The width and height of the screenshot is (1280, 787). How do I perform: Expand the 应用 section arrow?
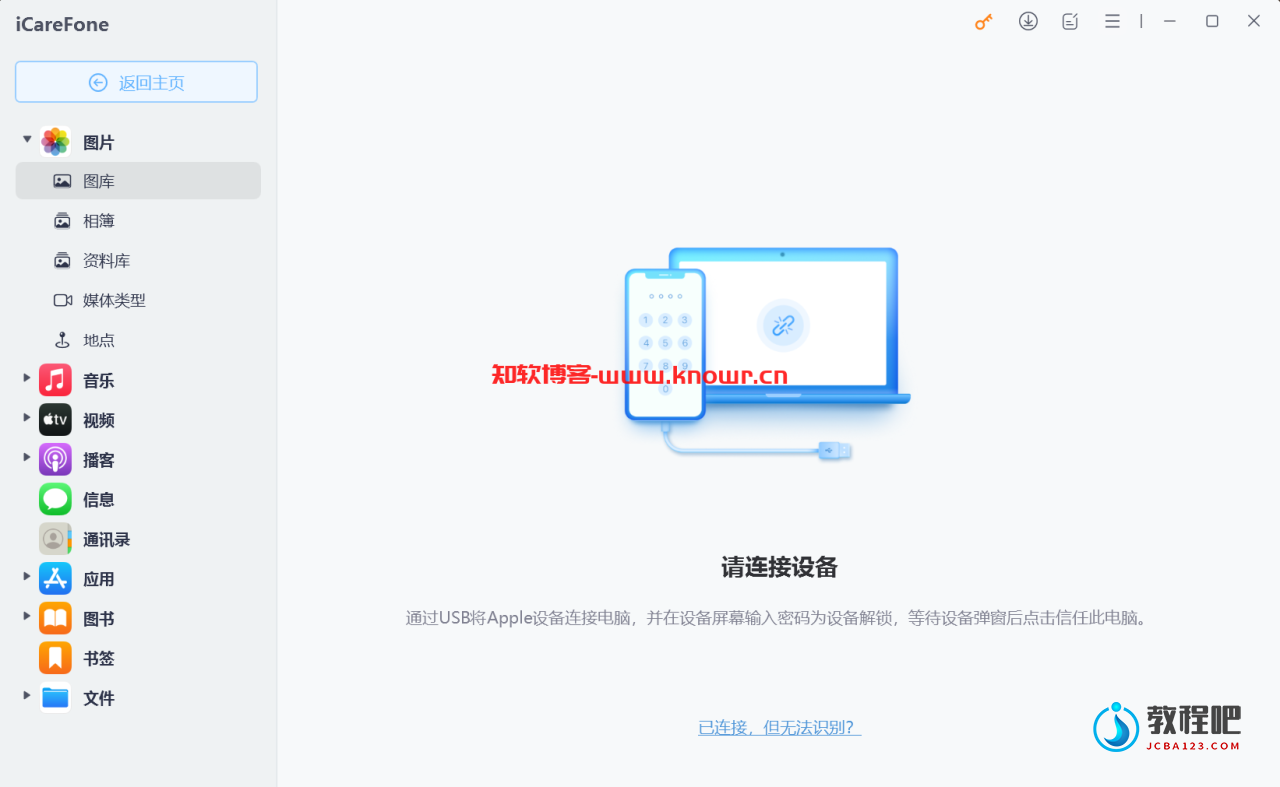tap(27, 577)
